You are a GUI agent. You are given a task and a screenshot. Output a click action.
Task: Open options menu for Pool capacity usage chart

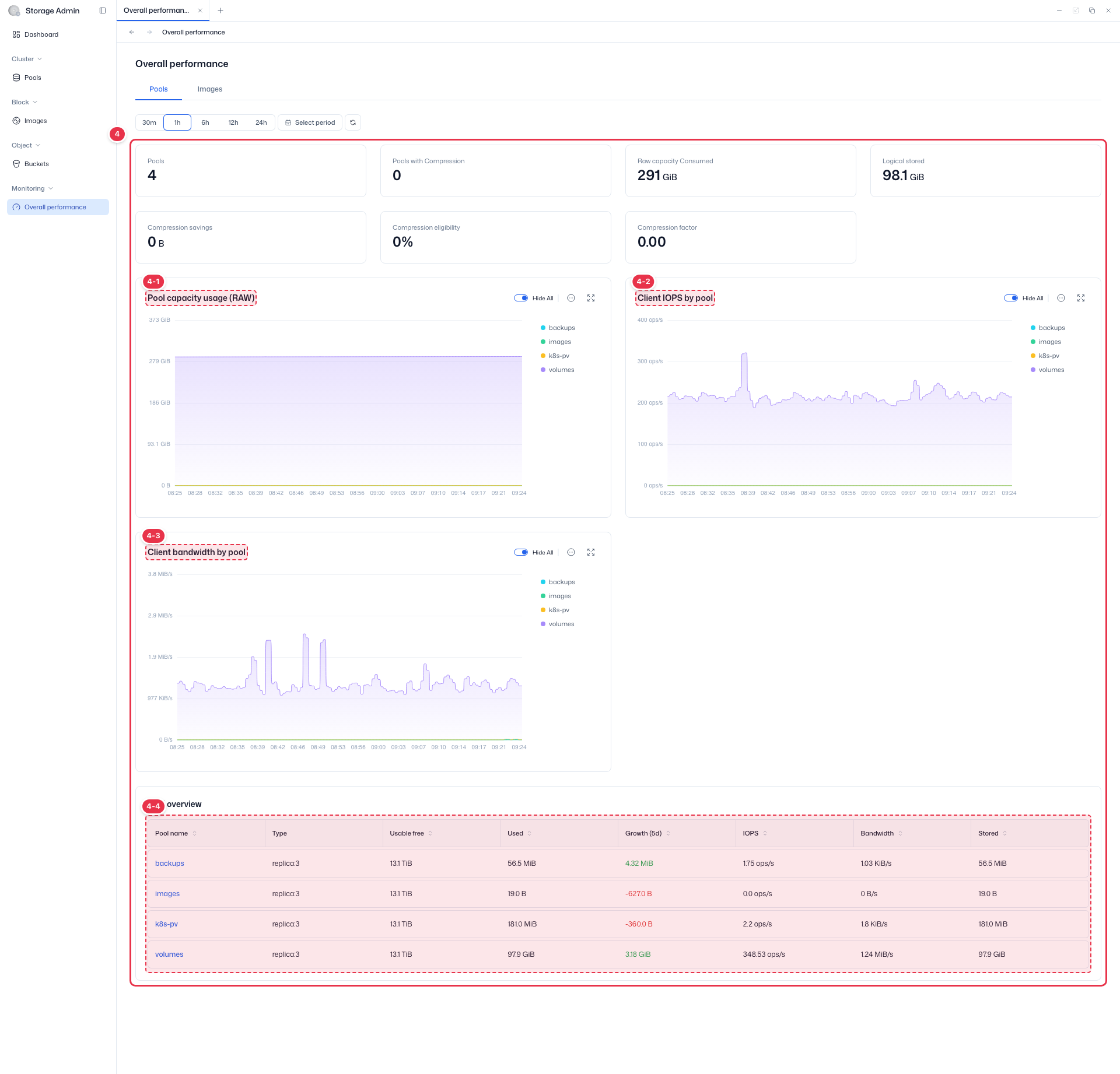pyautogui.click(x=571, y=298)
